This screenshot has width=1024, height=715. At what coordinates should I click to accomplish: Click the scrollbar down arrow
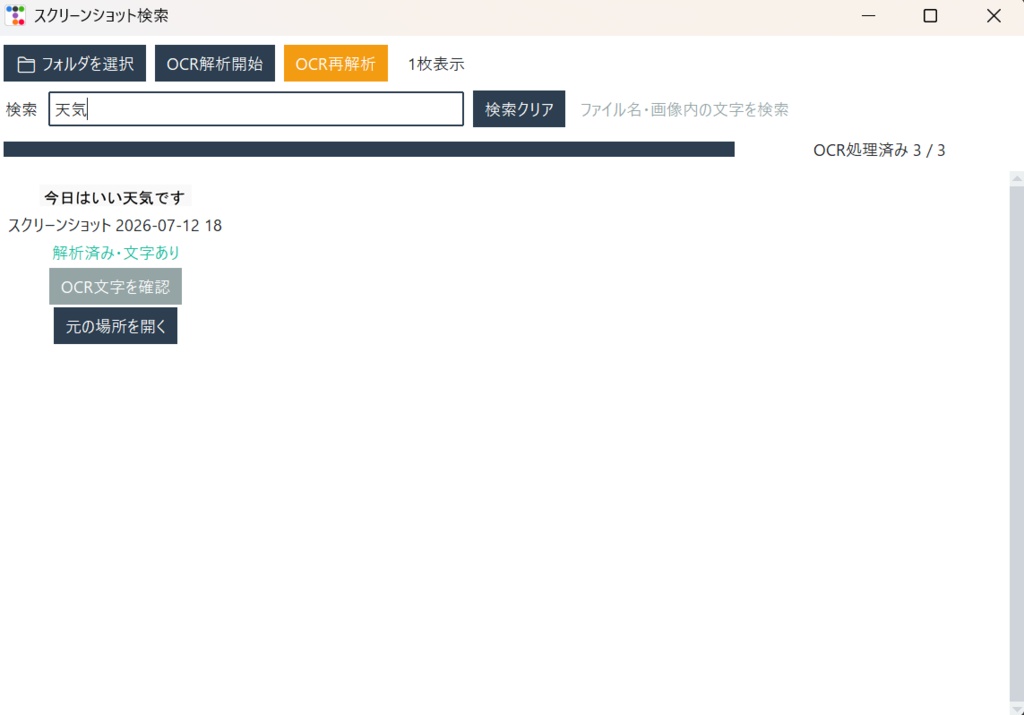coord(1017,708)
